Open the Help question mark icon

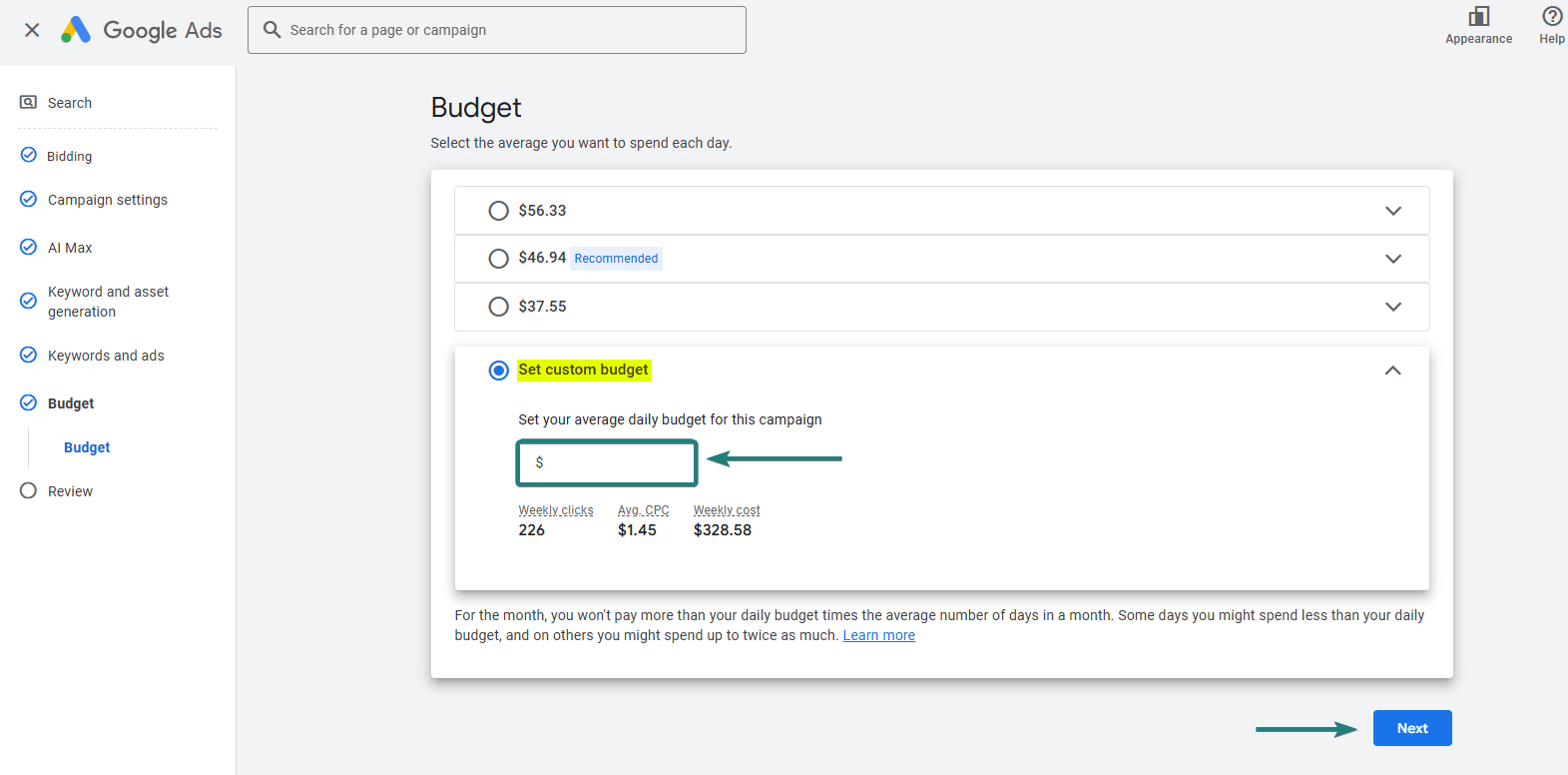click(1551, 16)
